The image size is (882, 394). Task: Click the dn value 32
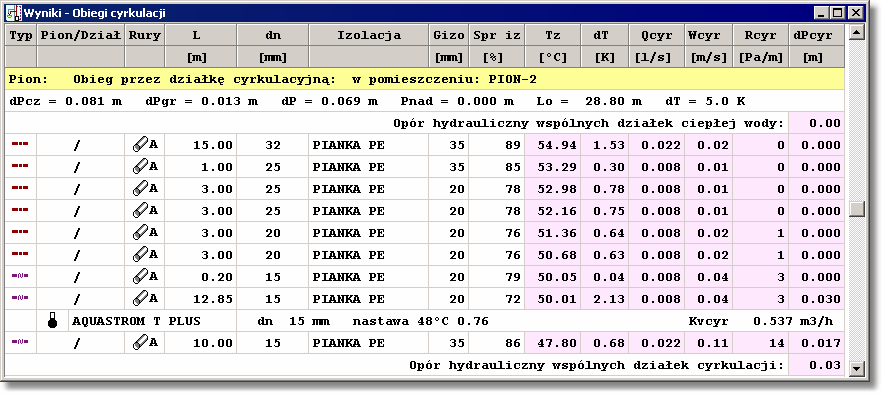click(272, 145)
